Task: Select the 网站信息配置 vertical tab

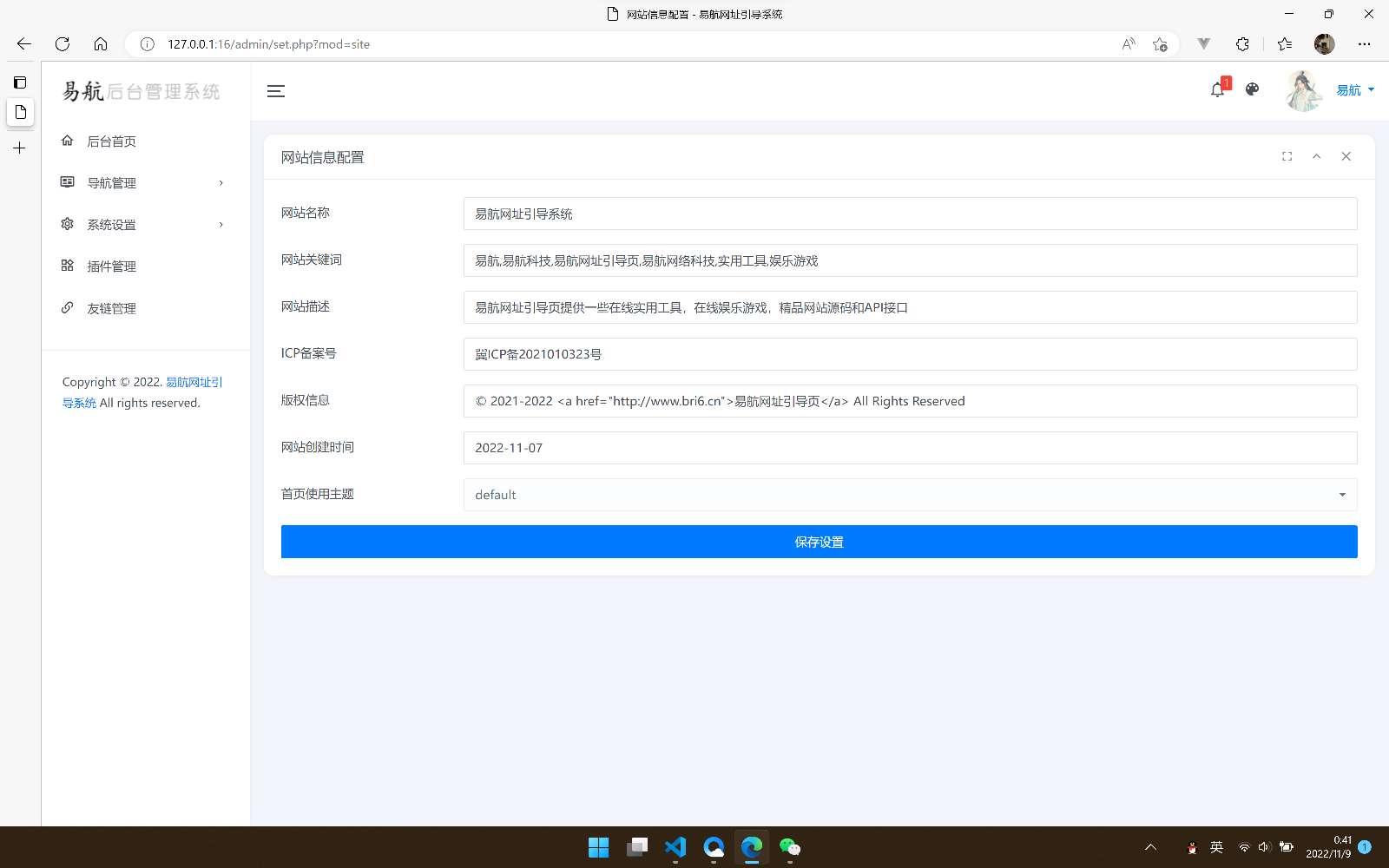Action: [20, 112]
